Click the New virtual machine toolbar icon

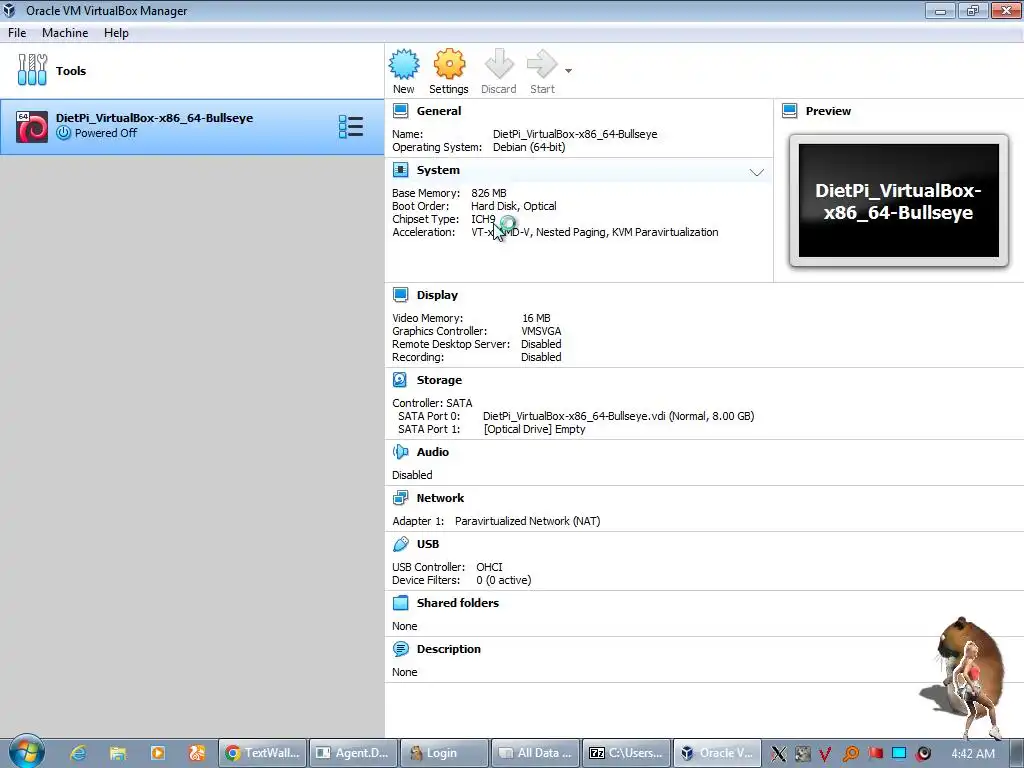(x=404, y=65)
